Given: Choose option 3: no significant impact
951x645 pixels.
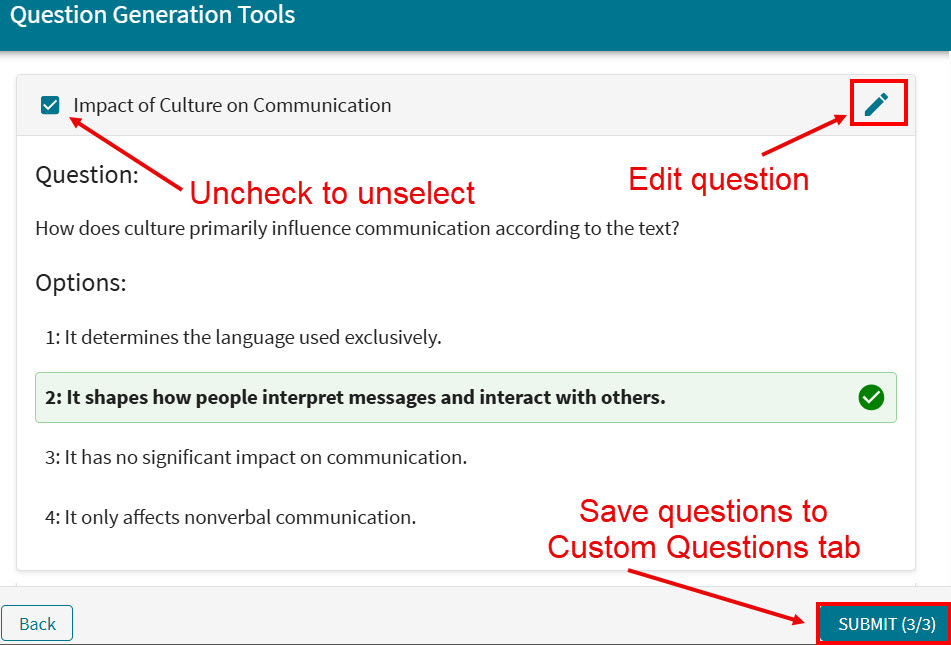Looking at the screenshot, I should 256,457.
